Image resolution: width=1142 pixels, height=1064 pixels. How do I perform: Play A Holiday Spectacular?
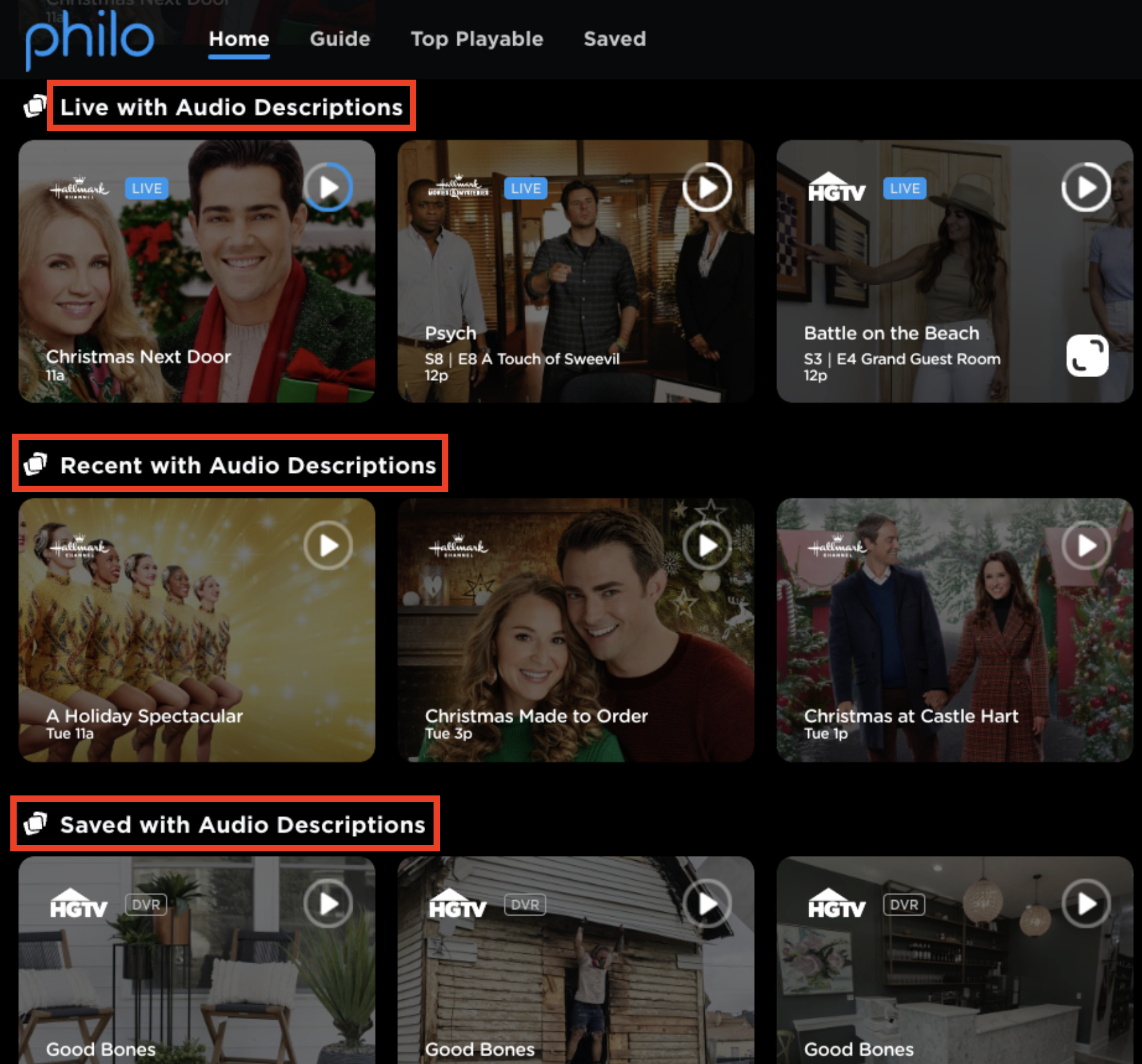pyautogui.click(x=328, y=546)
